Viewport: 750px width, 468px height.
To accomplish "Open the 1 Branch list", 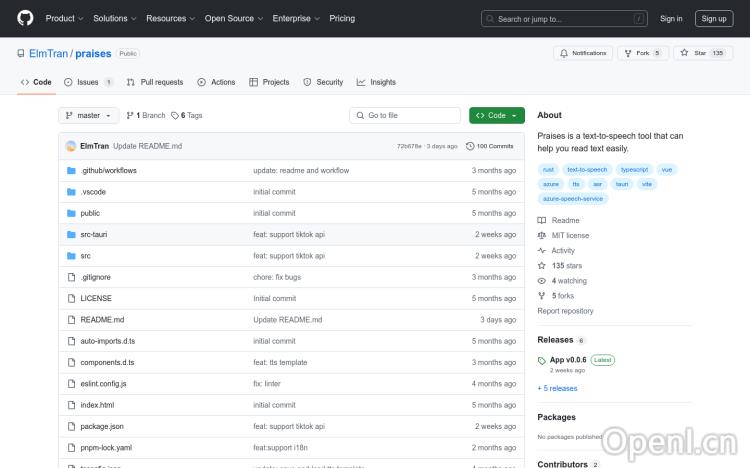I will (146, 116).
